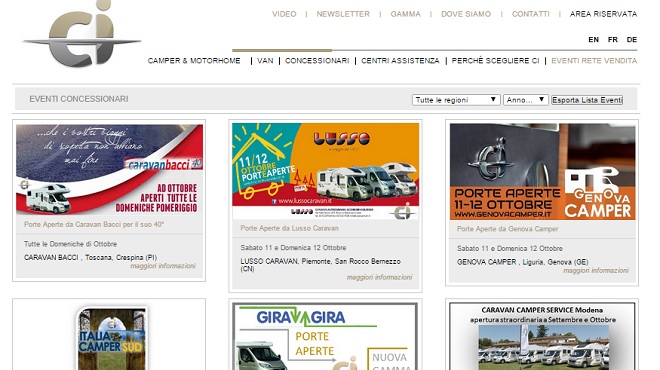
Task: Go to the GAMMA page
Action: (405, 14)
